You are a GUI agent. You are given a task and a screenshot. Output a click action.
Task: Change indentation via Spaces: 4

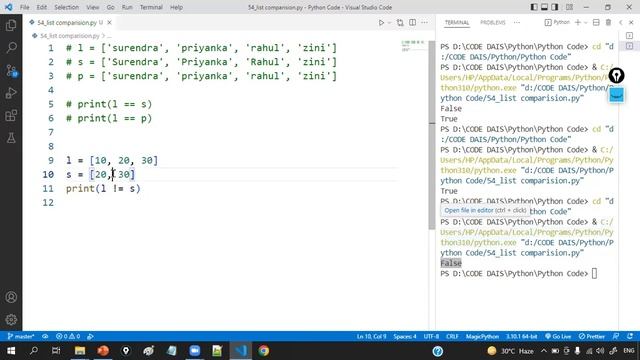405,336
